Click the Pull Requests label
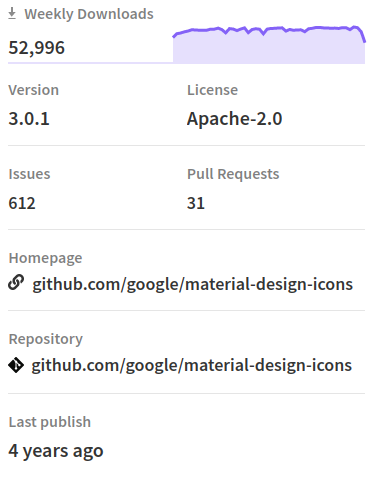 point(233,174)
